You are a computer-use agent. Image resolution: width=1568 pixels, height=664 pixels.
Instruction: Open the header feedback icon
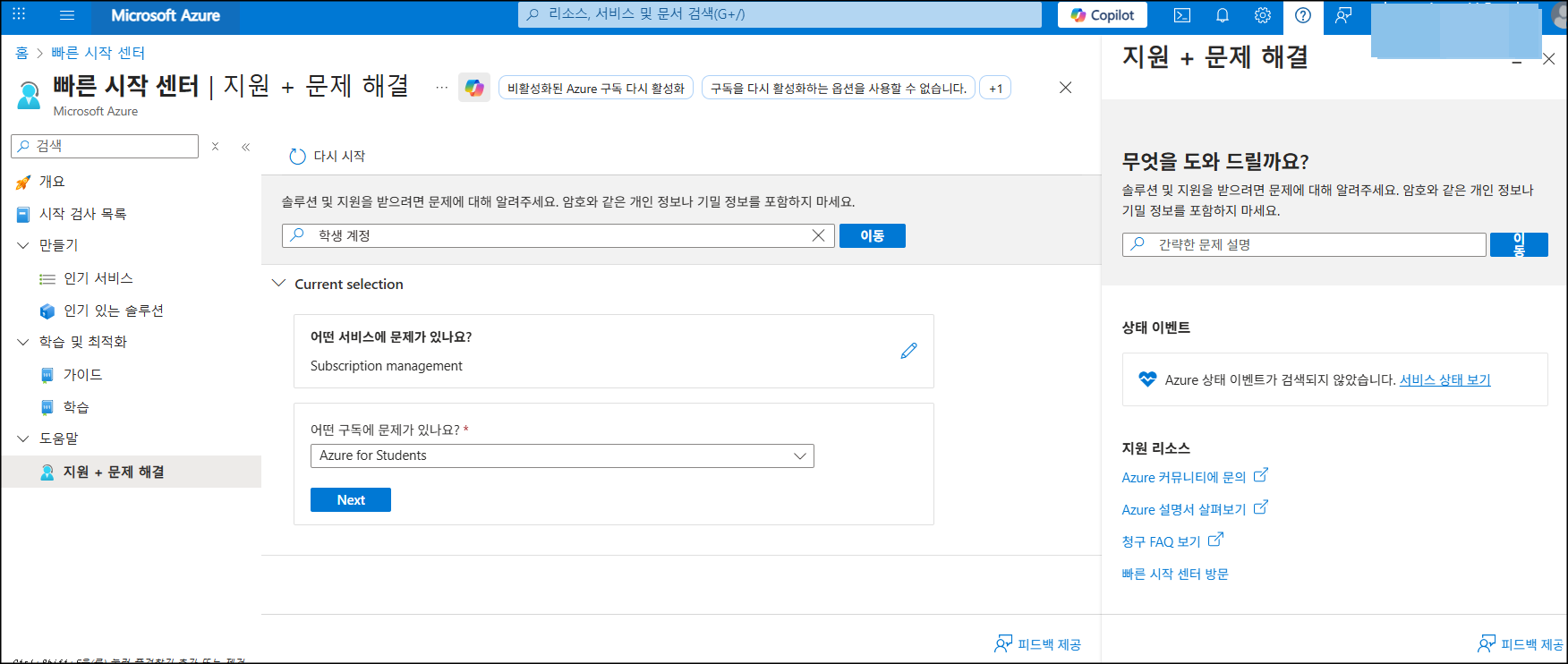tap(1343, 15)
